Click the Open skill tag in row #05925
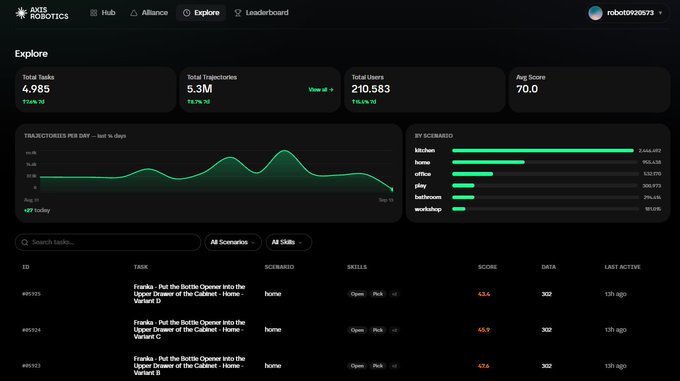Image resolution: width=680 pixels, height=381 pixels. (x=357, y=294)
